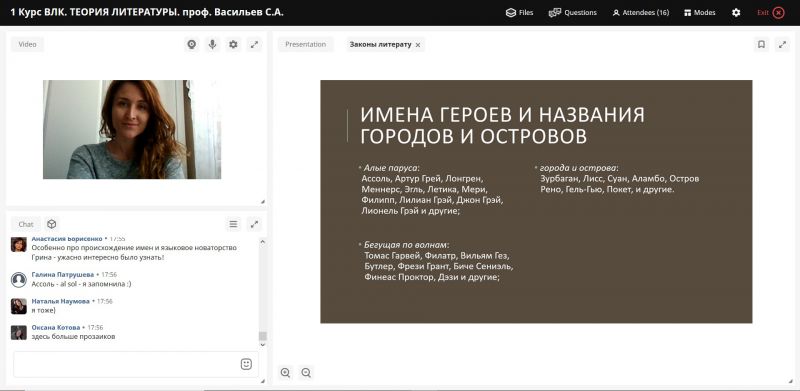This screenshot has width=800, height=391.
Task: Click Анастасия Борисенко's avatar
Action: coord(19,245)
